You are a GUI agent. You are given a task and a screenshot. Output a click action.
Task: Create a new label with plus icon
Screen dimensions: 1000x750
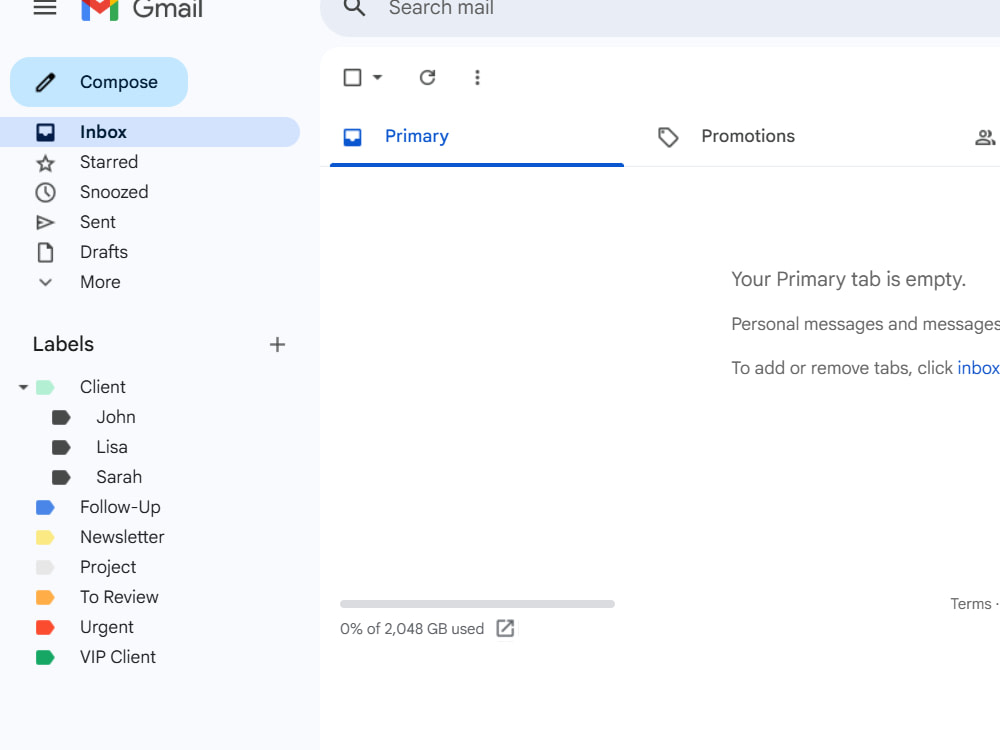click(x=277, y=344)
